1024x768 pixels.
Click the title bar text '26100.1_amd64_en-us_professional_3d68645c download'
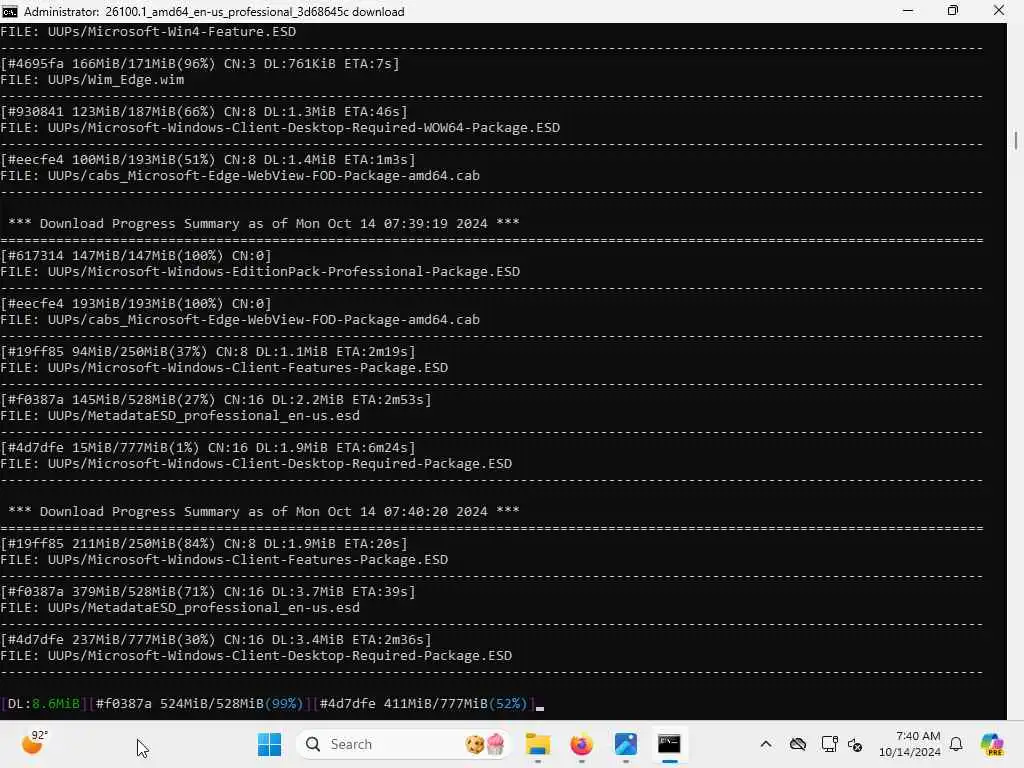(255, 12)
